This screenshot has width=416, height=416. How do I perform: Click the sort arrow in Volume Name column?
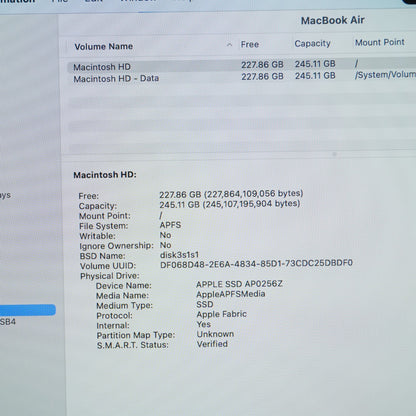coord(229,45)
